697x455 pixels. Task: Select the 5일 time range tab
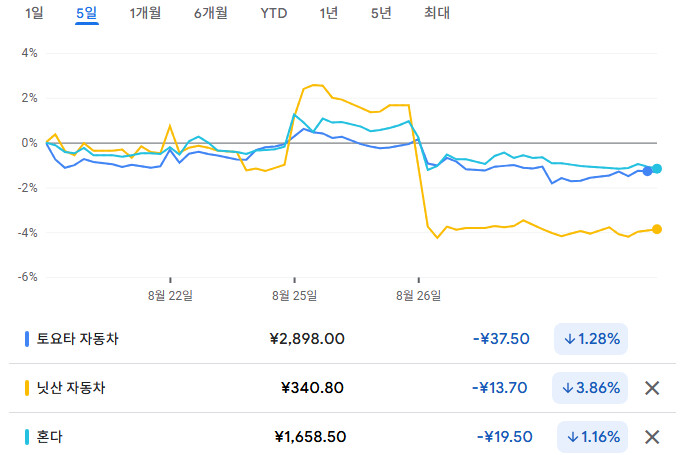click(87, 13)
